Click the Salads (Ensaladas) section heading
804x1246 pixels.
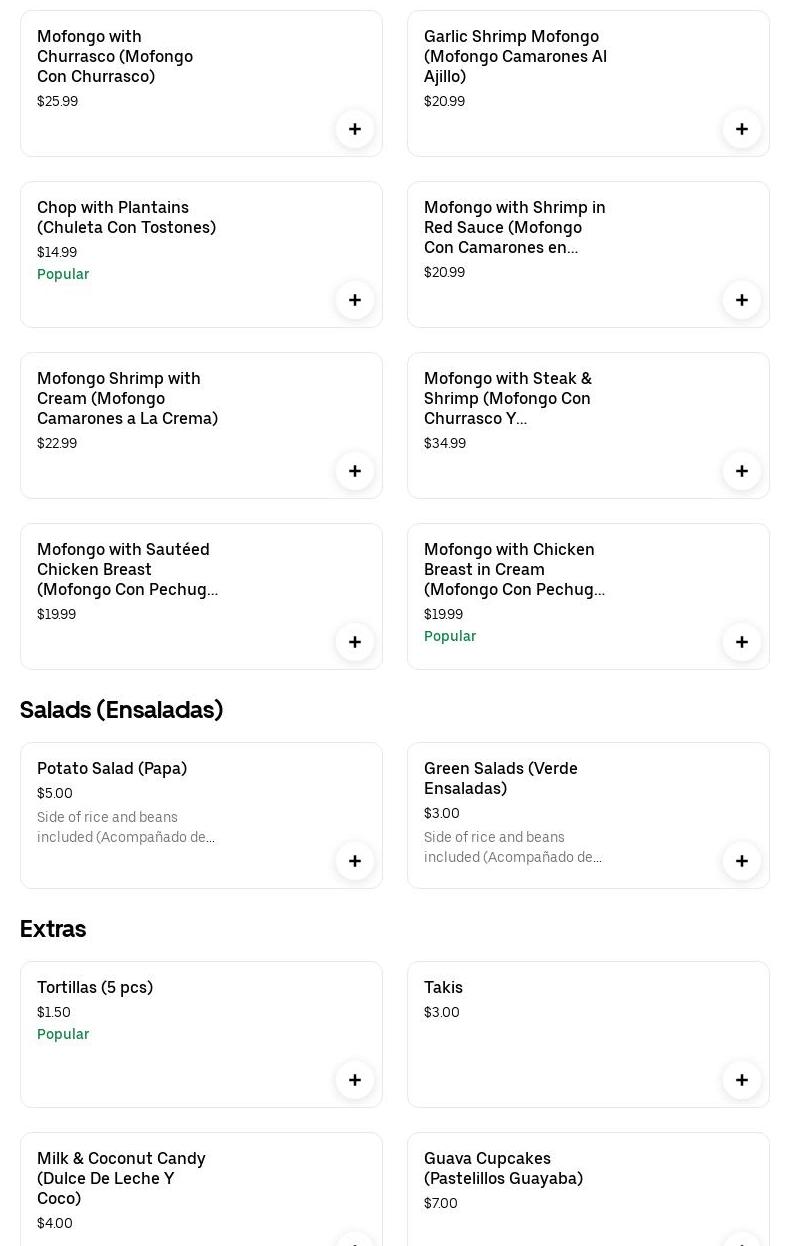121,710
